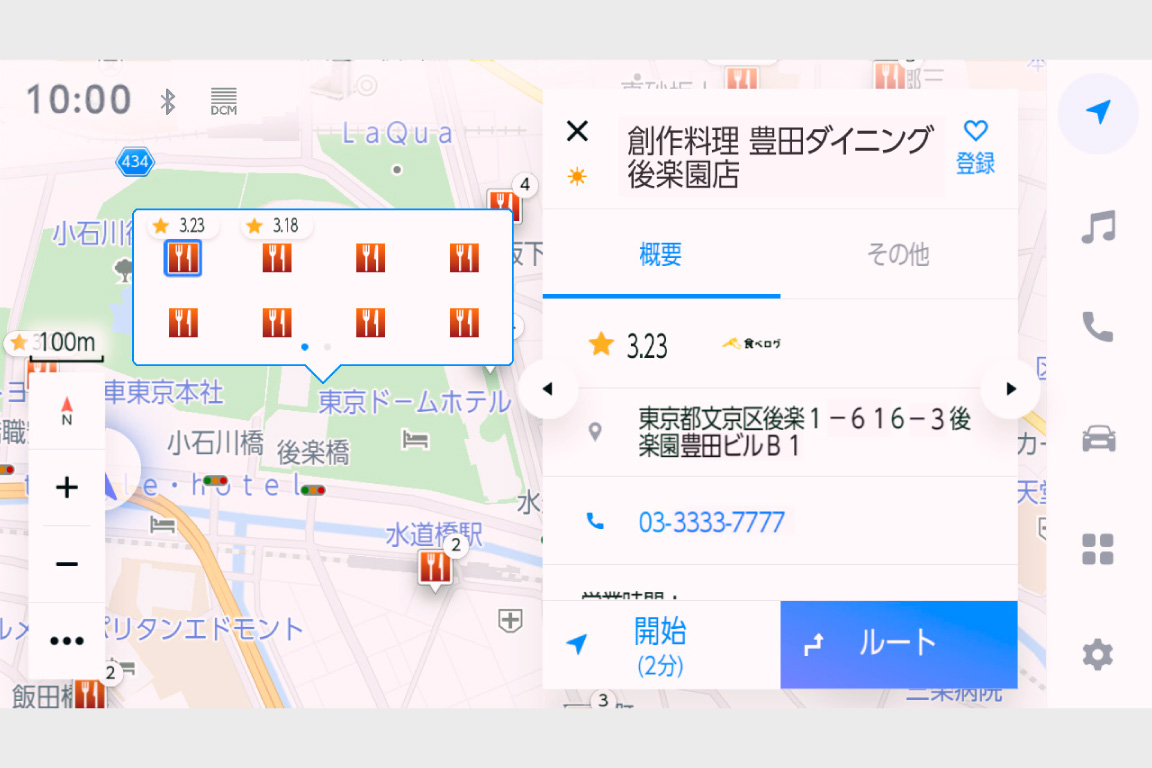Select the current location arrow icon
The width and height of the screenshot is (1152, 768).
point(1098,113)
